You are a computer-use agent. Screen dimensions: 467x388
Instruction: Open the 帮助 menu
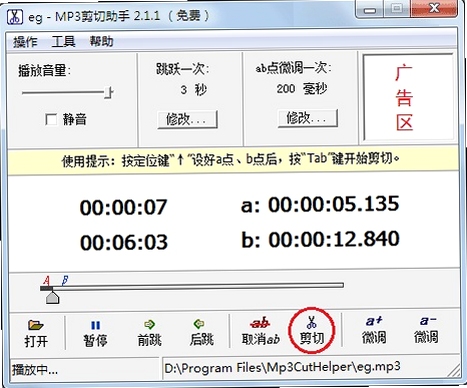[x=102, y=41]
